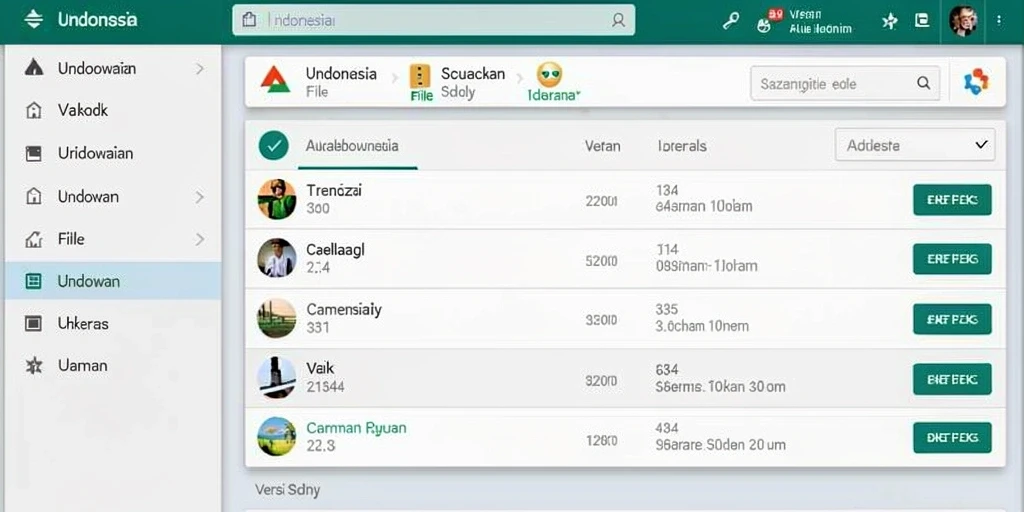Screen dimensions: 1024x512
Task: Click the magnifier in the Indonesiai search bar
Action: coord(618,20)
